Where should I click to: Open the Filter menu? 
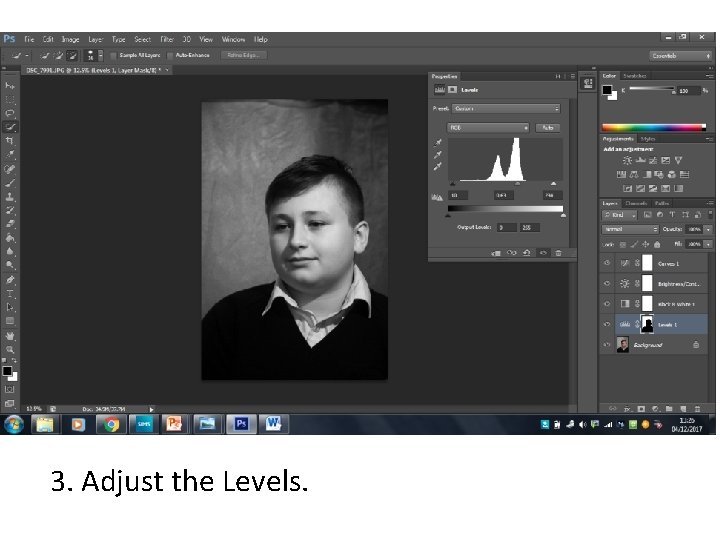[167, 39]
